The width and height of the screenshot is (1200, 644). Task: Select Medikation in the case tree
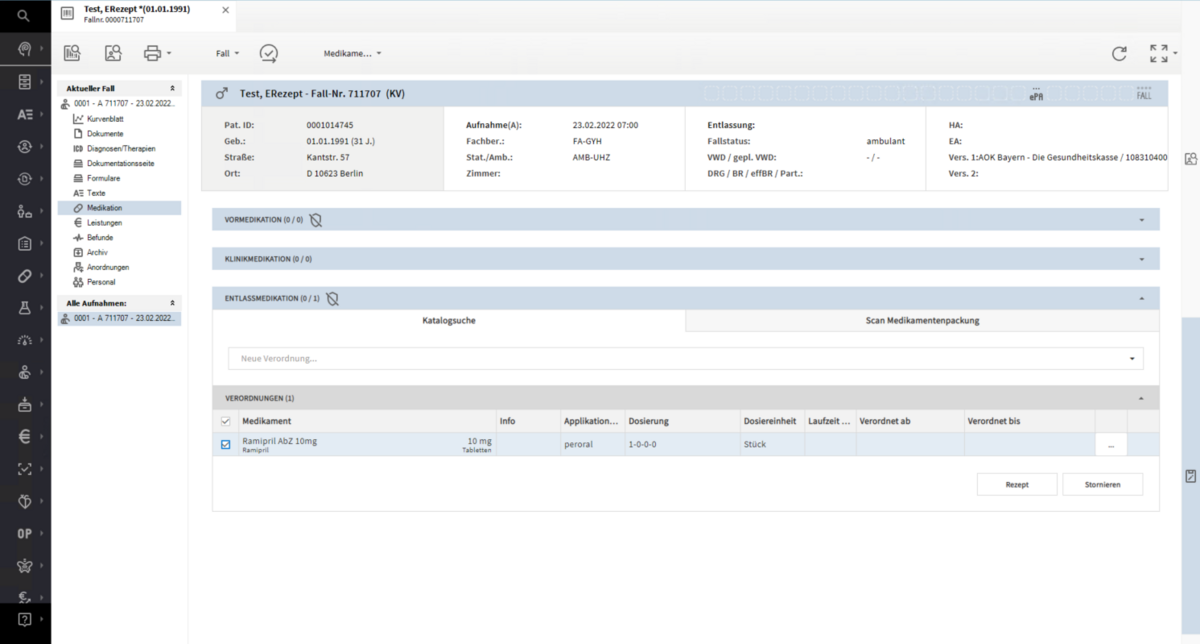(104, 208)
